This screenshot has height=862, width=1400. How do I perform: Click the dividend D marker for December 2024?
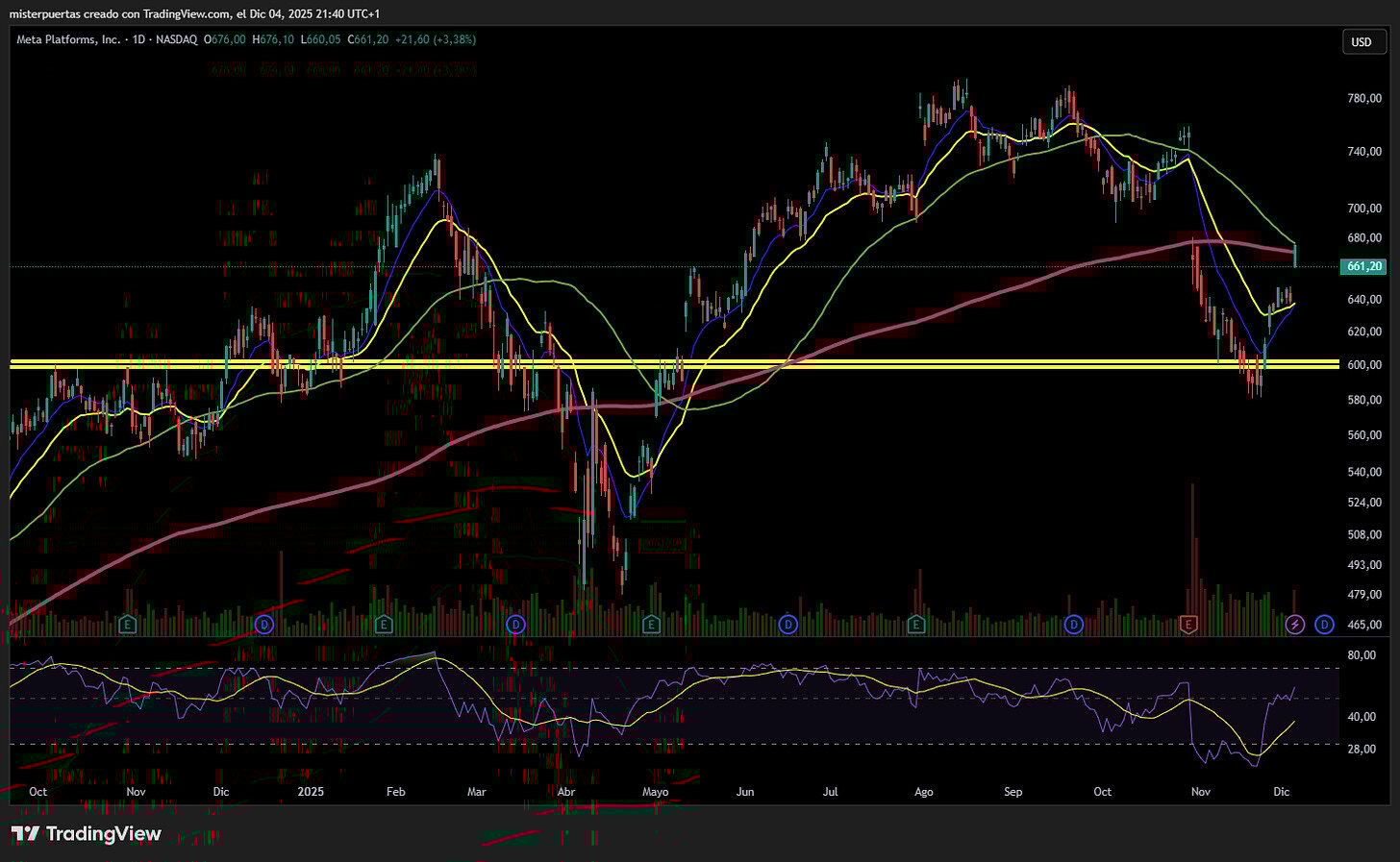tap(264, 625)
